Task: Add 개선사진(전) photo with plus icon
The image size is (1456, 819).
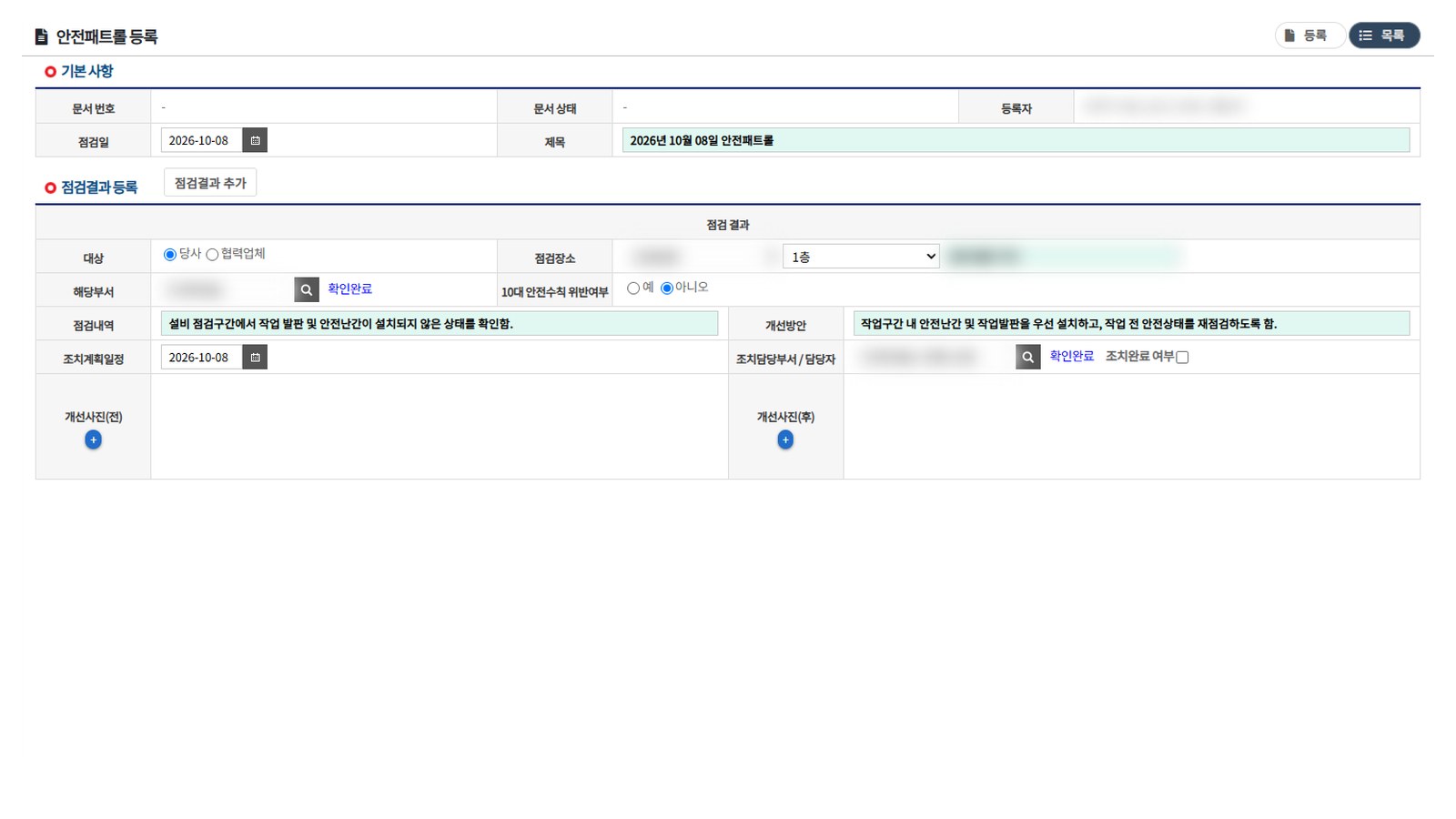Action: (x=93, y=440)
